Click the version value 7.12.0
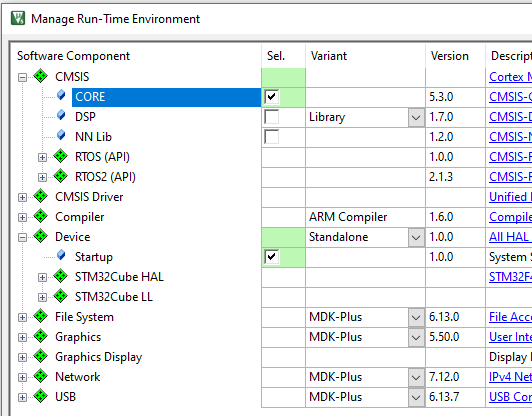532x416 pixels. 444,377
